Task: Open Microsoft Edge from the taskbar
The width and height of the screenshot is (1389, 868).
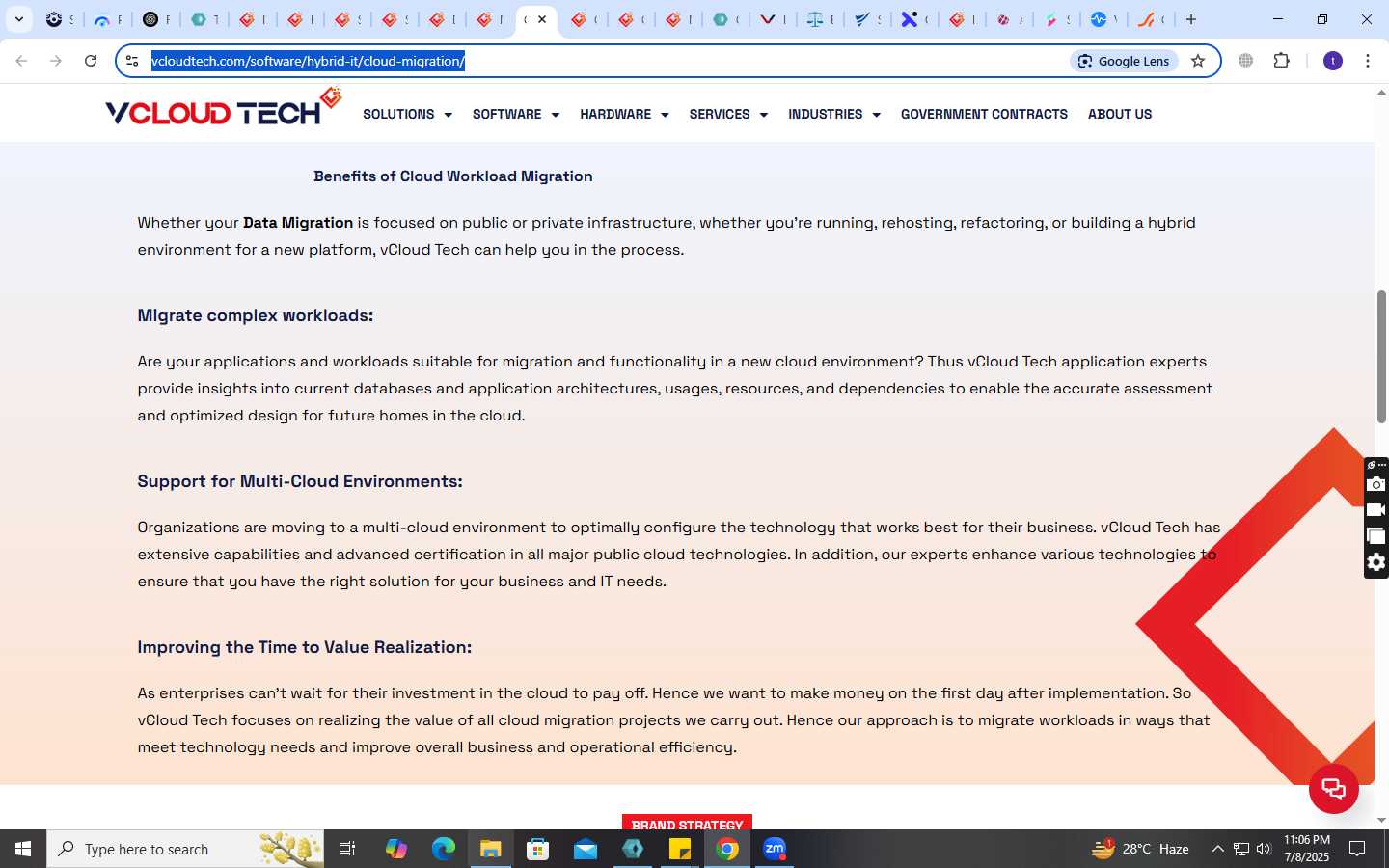Action: [x=444, y=849]
